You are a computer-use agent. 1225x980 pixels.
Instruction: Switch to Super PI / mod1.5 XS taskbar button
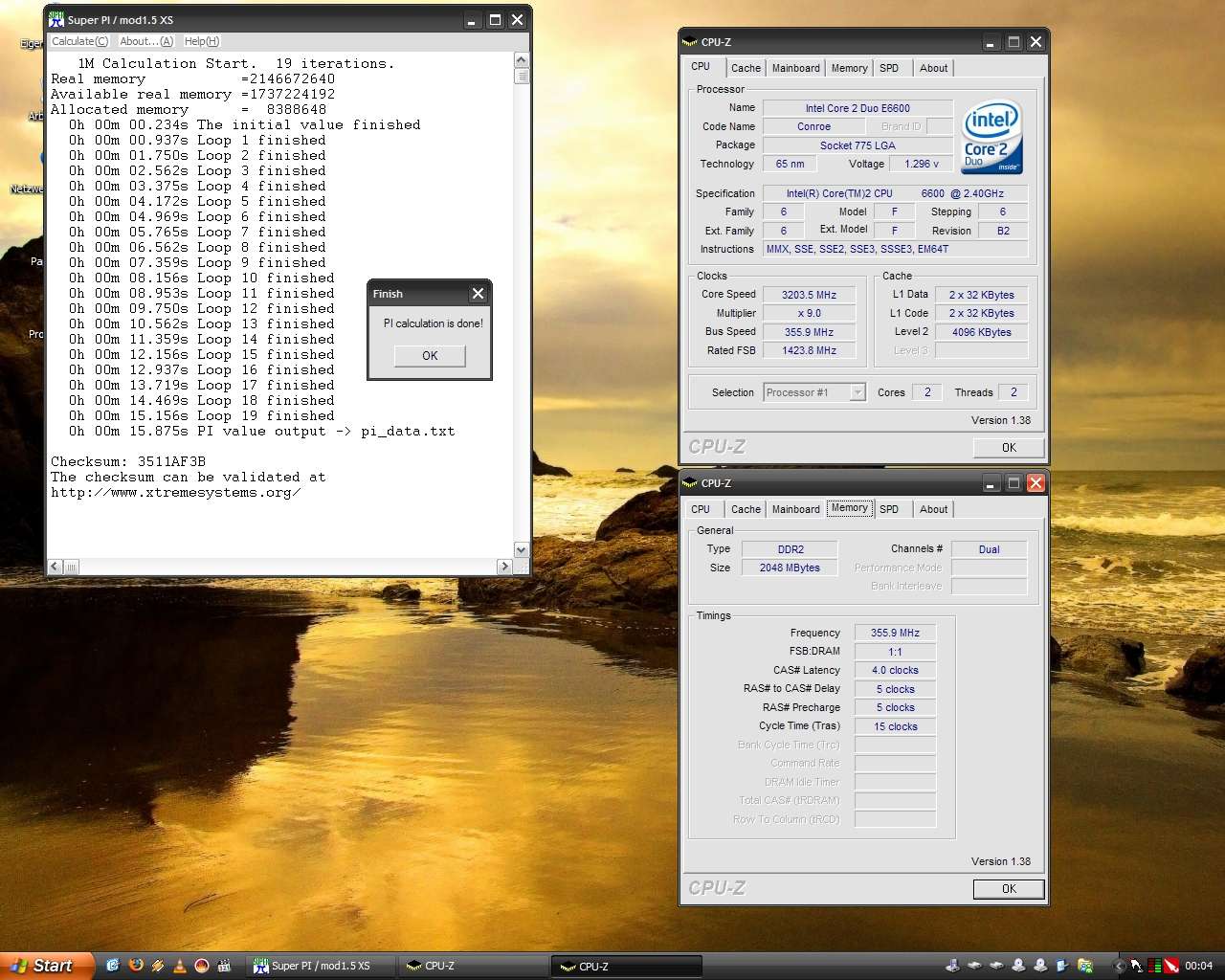pyautogui.click(x=320, y=966)
